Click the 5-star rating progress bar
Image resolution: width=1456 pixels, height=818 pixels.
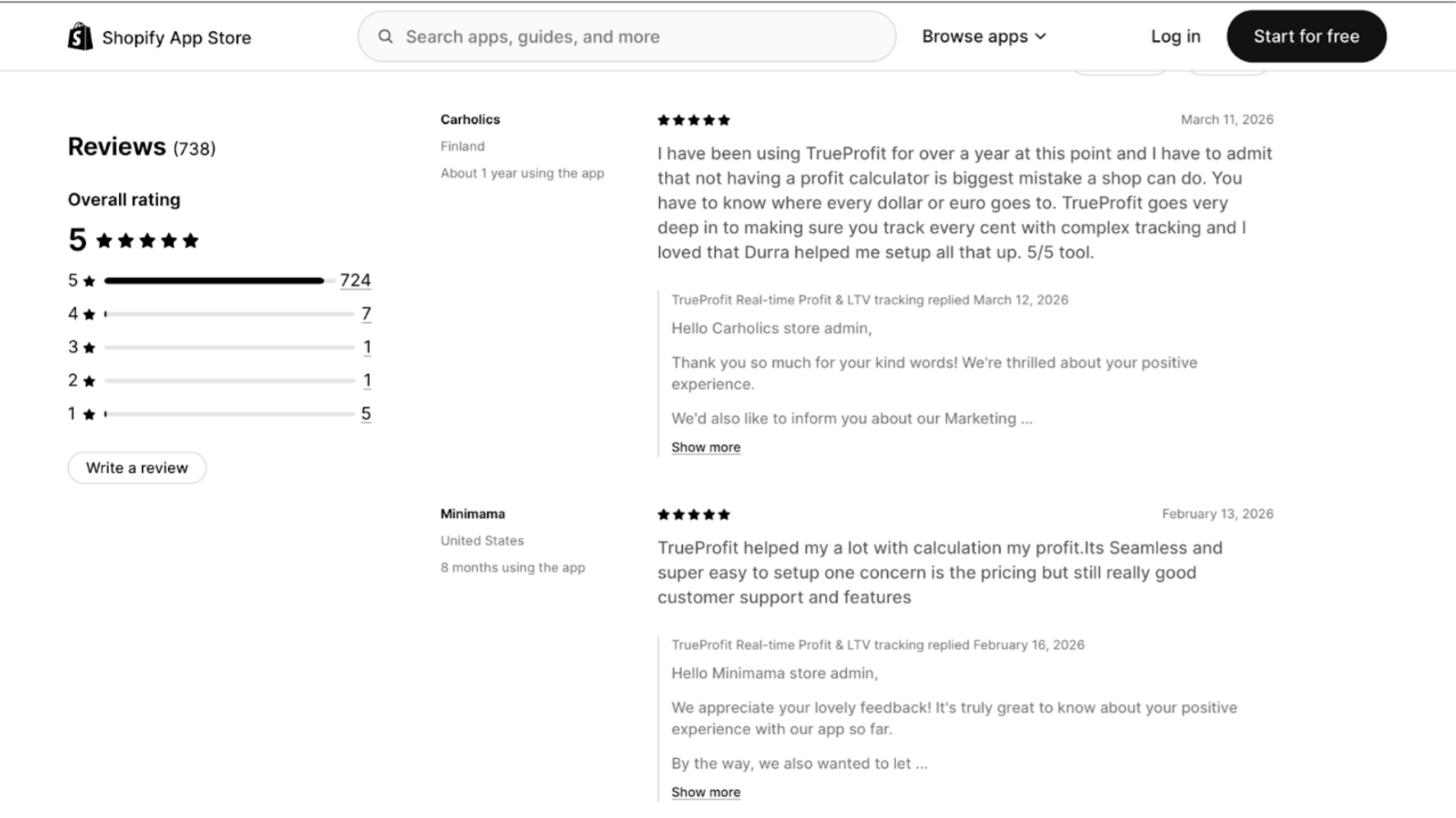coord(215,281)
